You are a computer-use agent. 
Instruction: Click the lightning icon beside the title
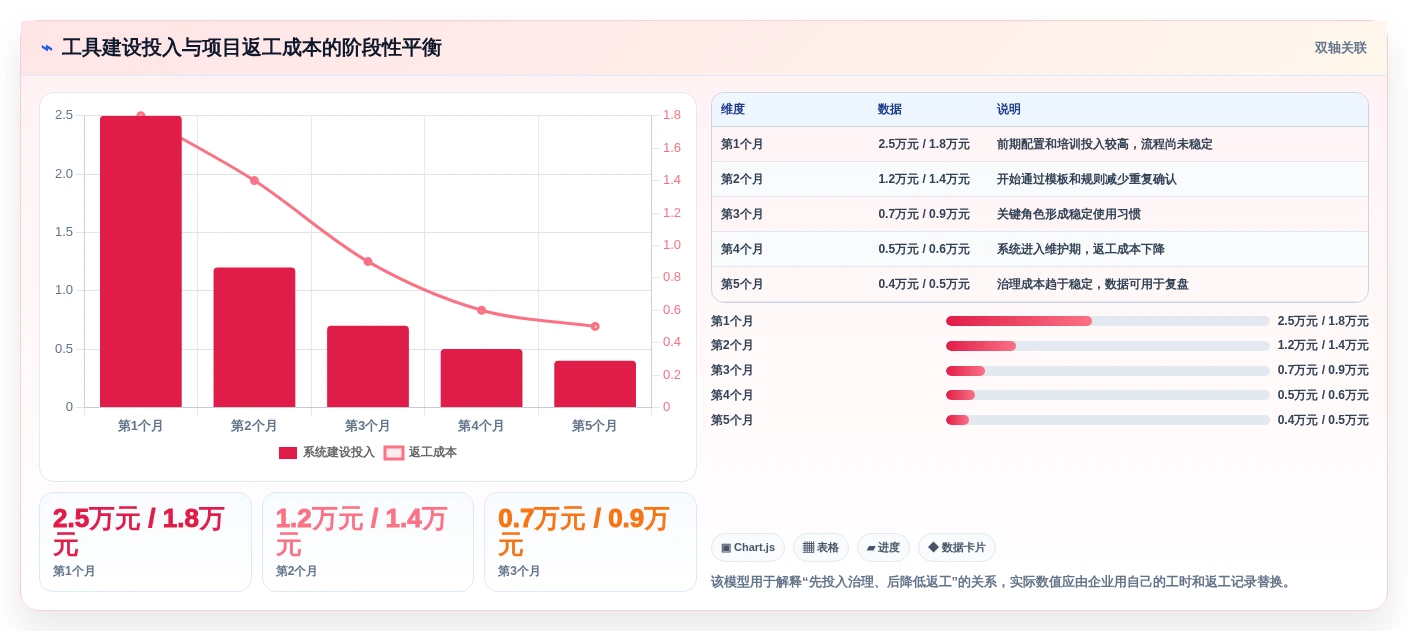47,48
